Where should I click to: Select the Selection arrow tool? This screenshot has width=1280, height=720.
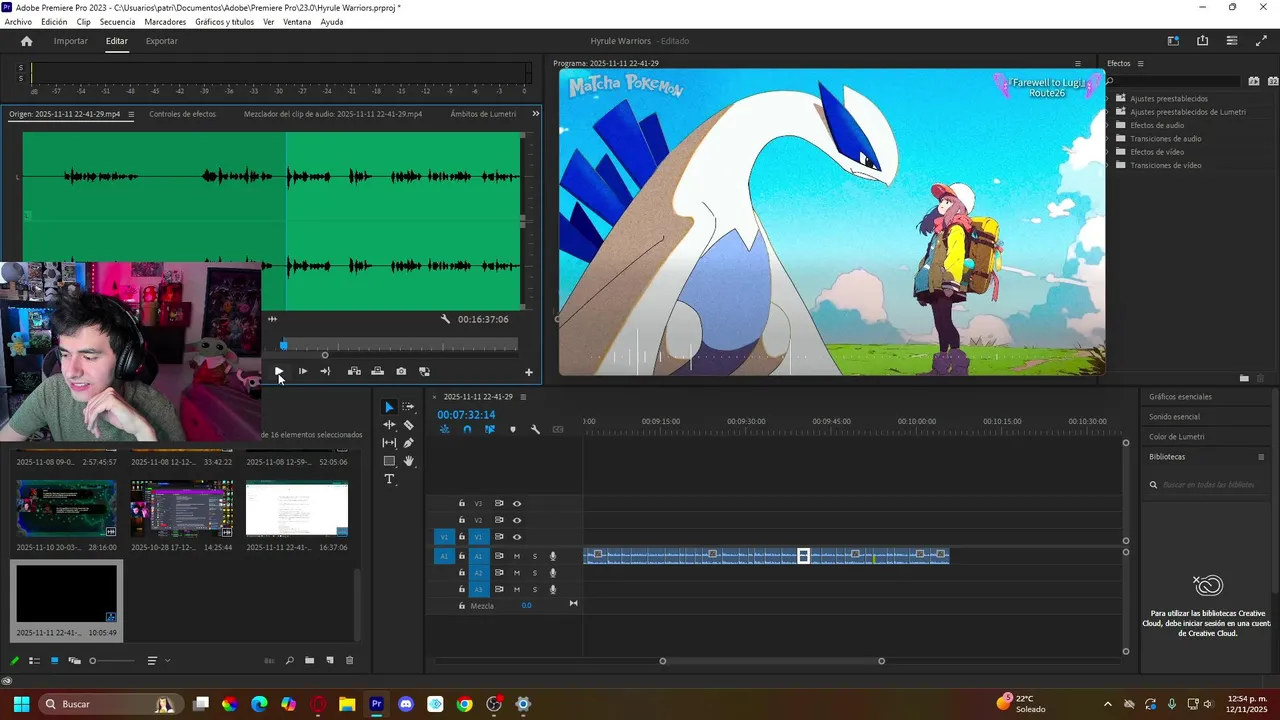[389, 407]
